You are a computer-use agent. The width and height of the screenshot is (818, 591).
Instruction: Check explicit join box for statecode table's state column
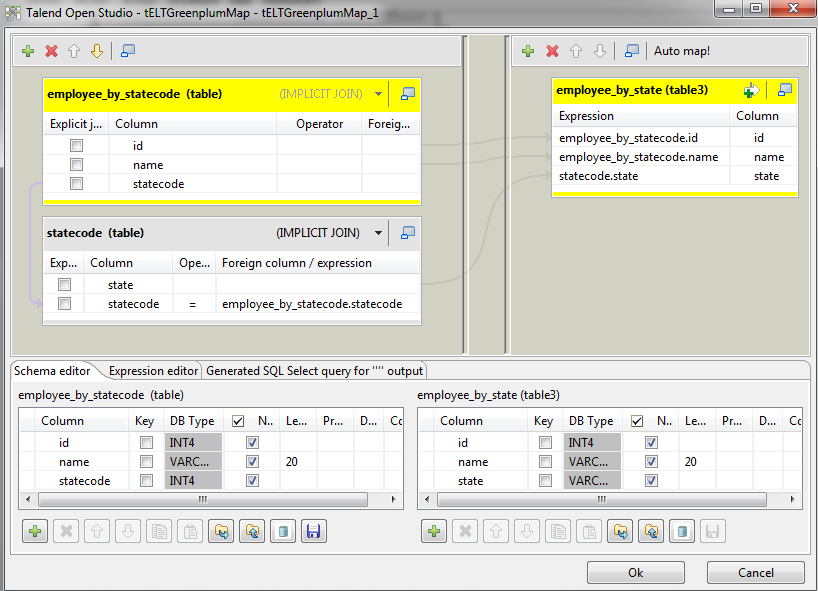pos(64,285)
